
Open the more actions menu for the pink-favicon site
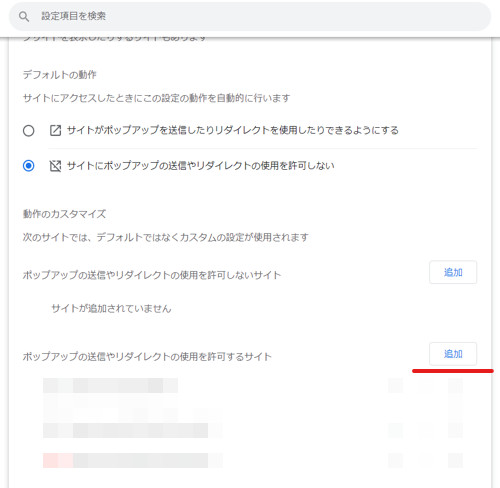point(455,460)
